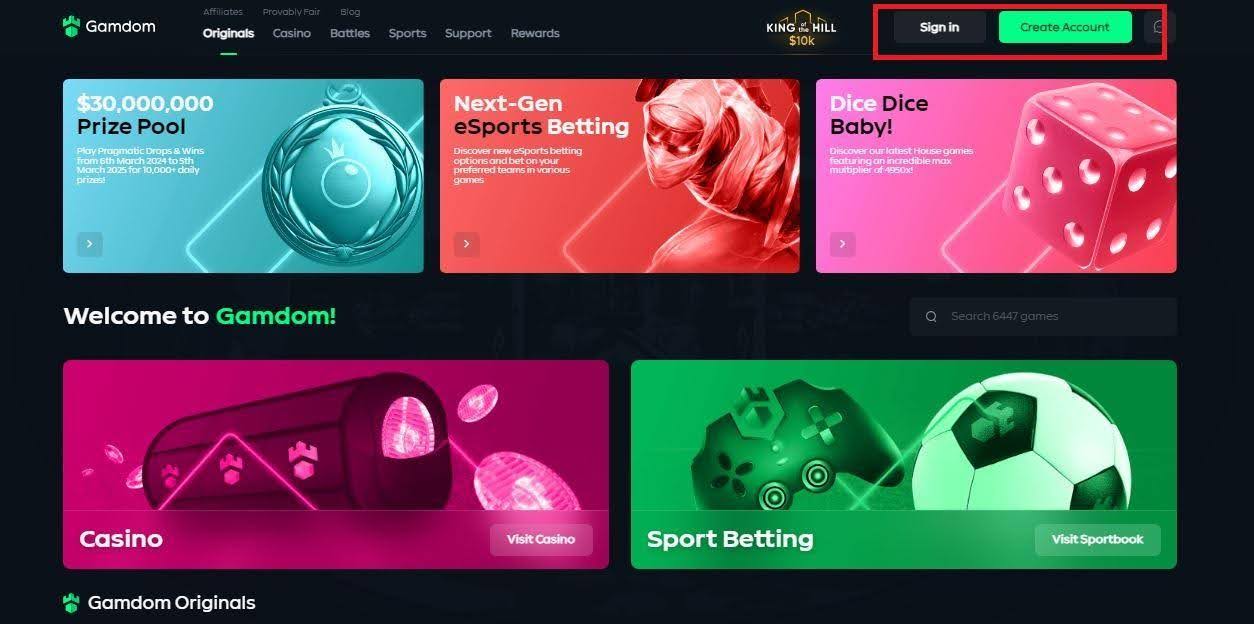Screen dimensions: 1254x624
Task: Open the King of the Hill $10k promo
Action: pos(801,28)
